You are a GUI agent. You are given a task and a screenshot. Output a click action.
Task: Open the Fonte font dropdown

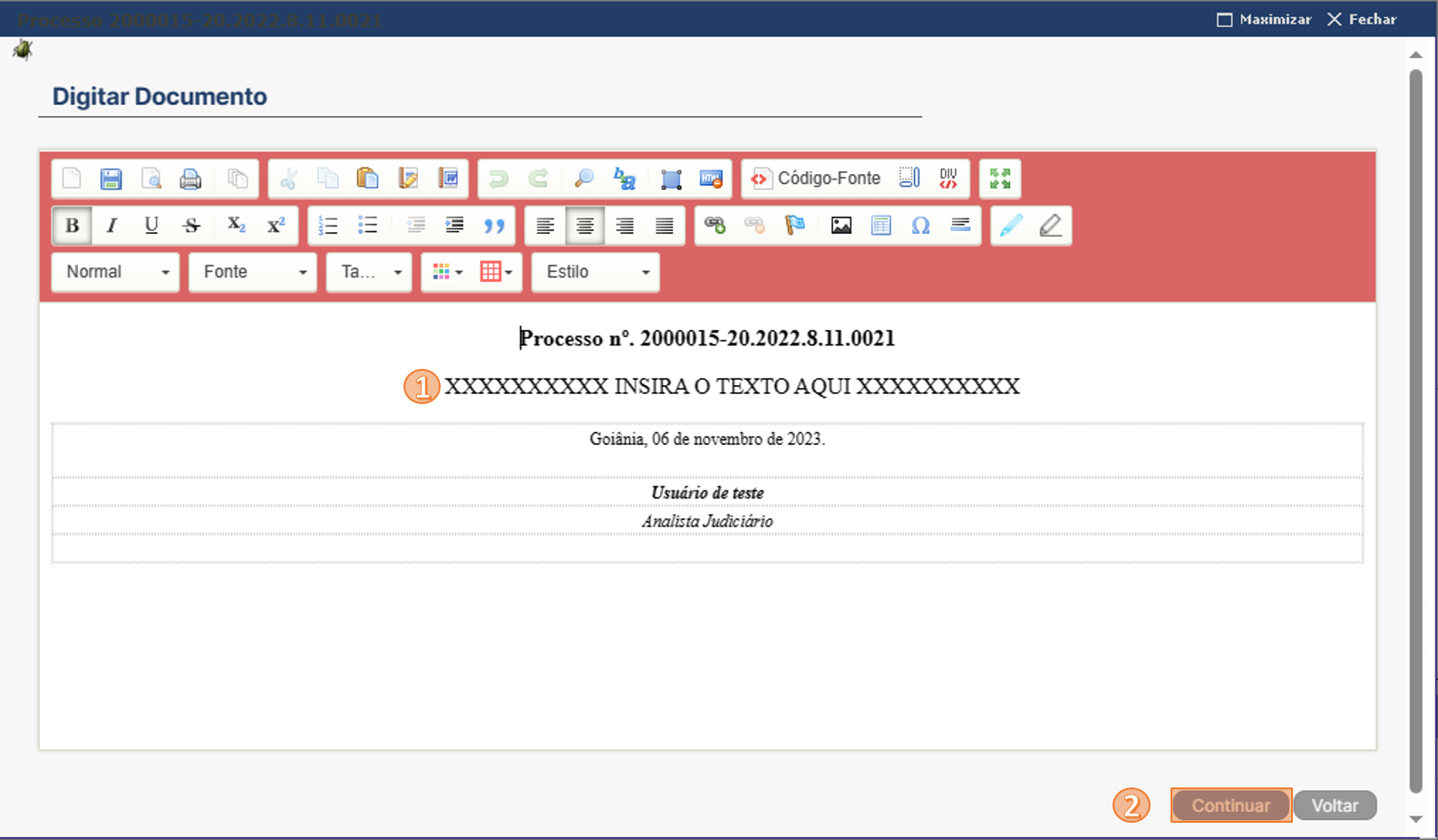pos(253,272)
